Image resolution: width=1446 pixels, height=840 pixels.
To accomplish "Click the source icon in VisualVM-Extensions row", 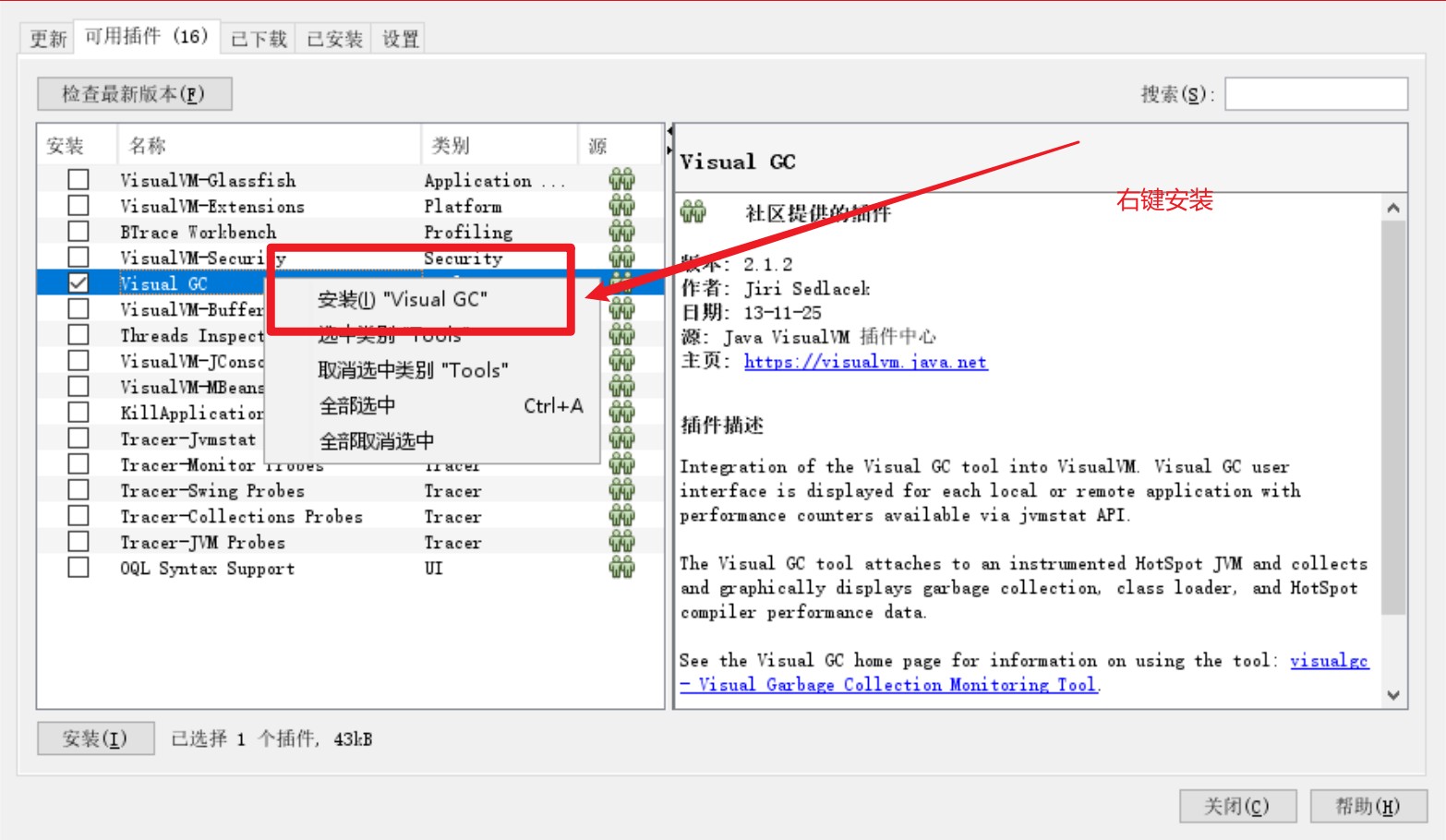I will (622, 206).
